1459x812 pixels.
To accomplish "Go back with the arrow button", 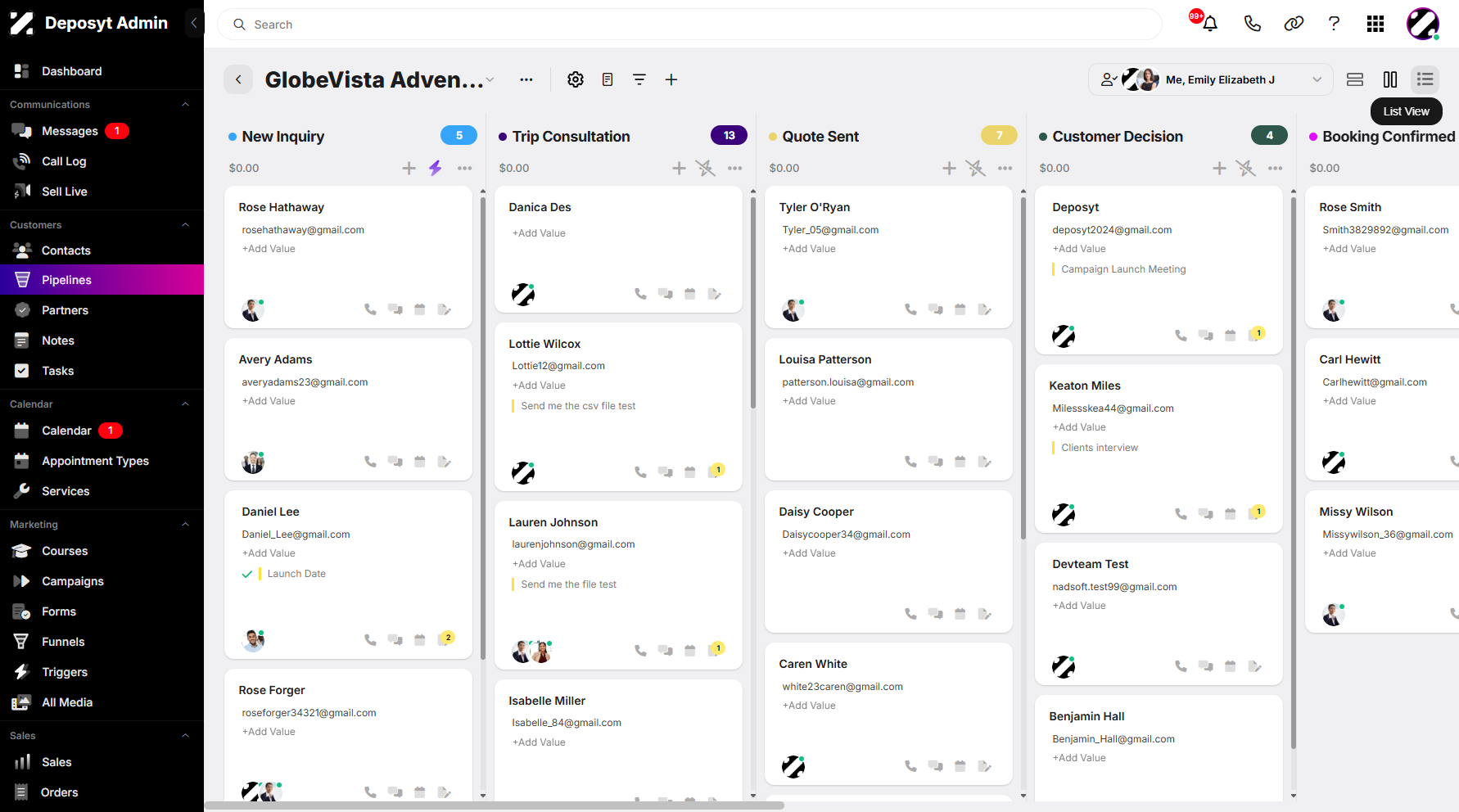I will click(238, 79).
